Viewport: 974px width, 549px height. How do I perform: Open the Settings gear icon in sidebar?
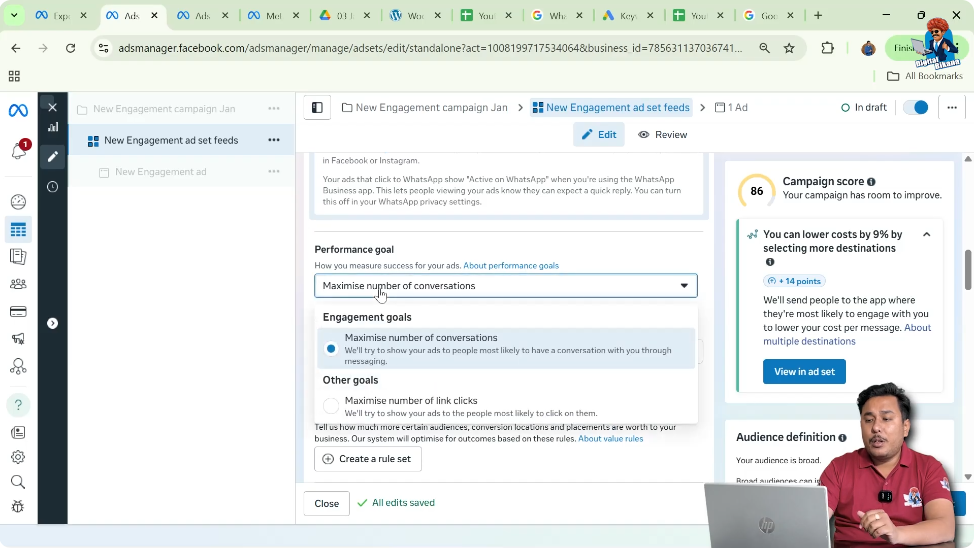18,457
